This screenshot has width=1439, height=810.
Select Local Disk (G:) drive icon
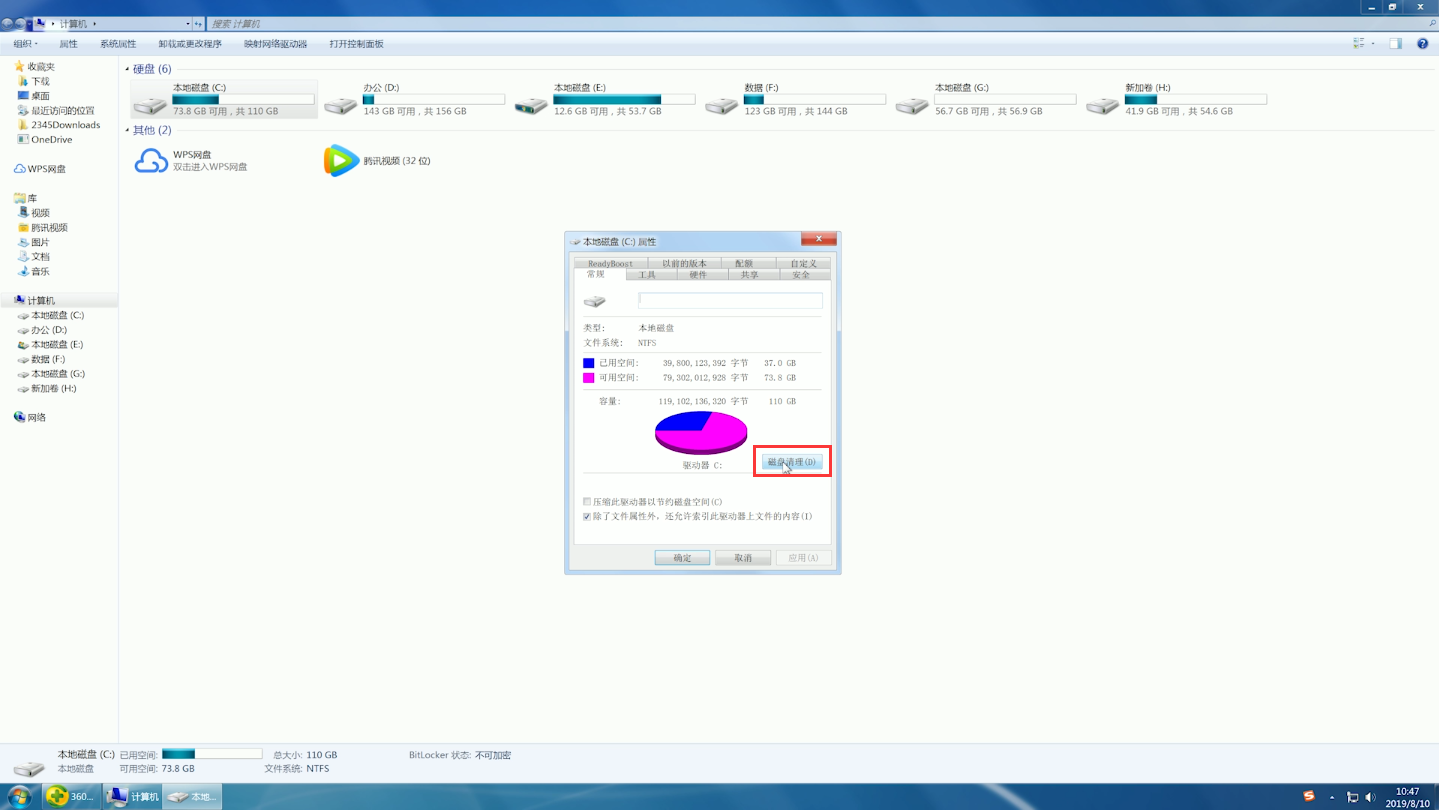(x=912, y=104)
